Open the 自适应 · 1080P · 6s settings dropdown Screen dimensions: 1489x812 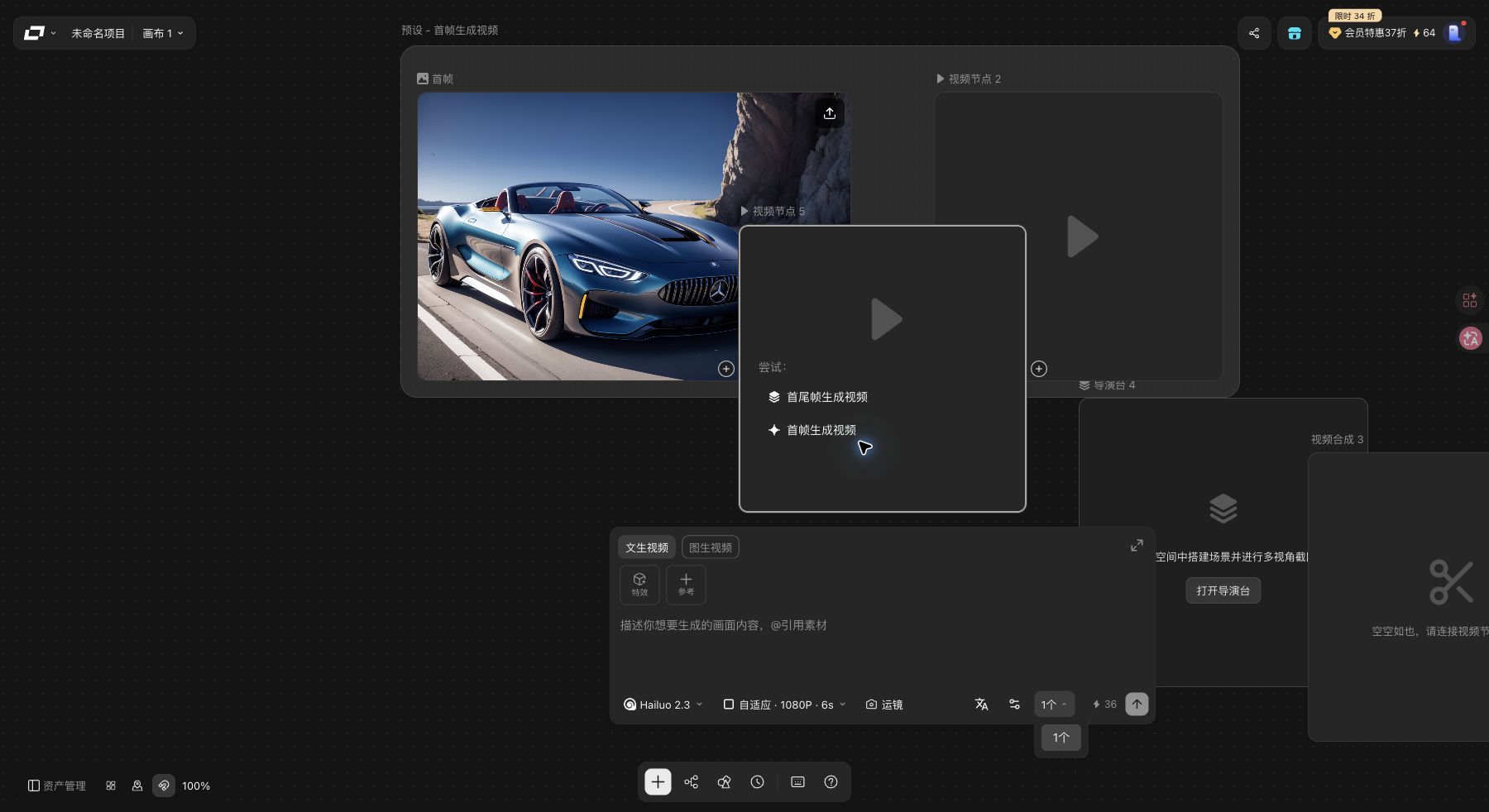click(x=785, y=705)
